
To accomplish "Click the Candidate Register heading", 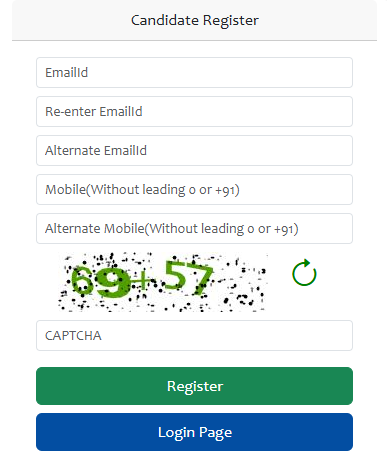I will pos(195,20).
